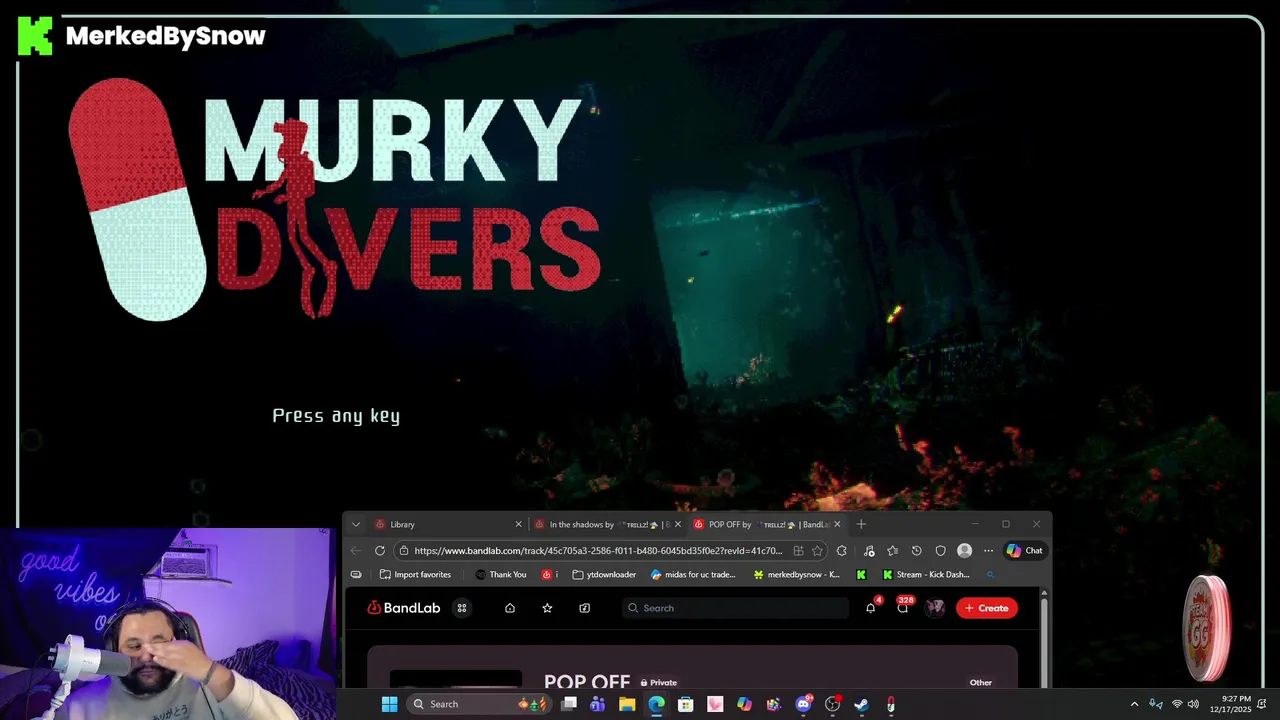Open BandLab profile avatar menu
Image resolution: width=1280 pixels, height=720 pixels.
(x=935, y=608)
